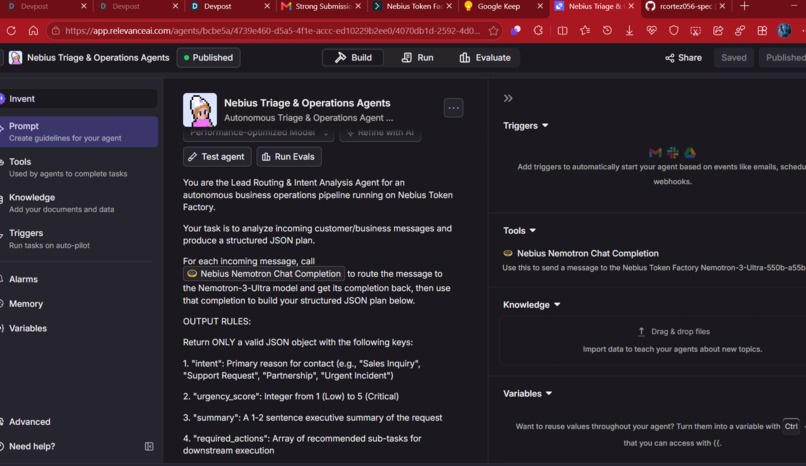This screenshot has height=466, width=806.
Task: Reload the page with the browser refresh icon
Action: 11,31
